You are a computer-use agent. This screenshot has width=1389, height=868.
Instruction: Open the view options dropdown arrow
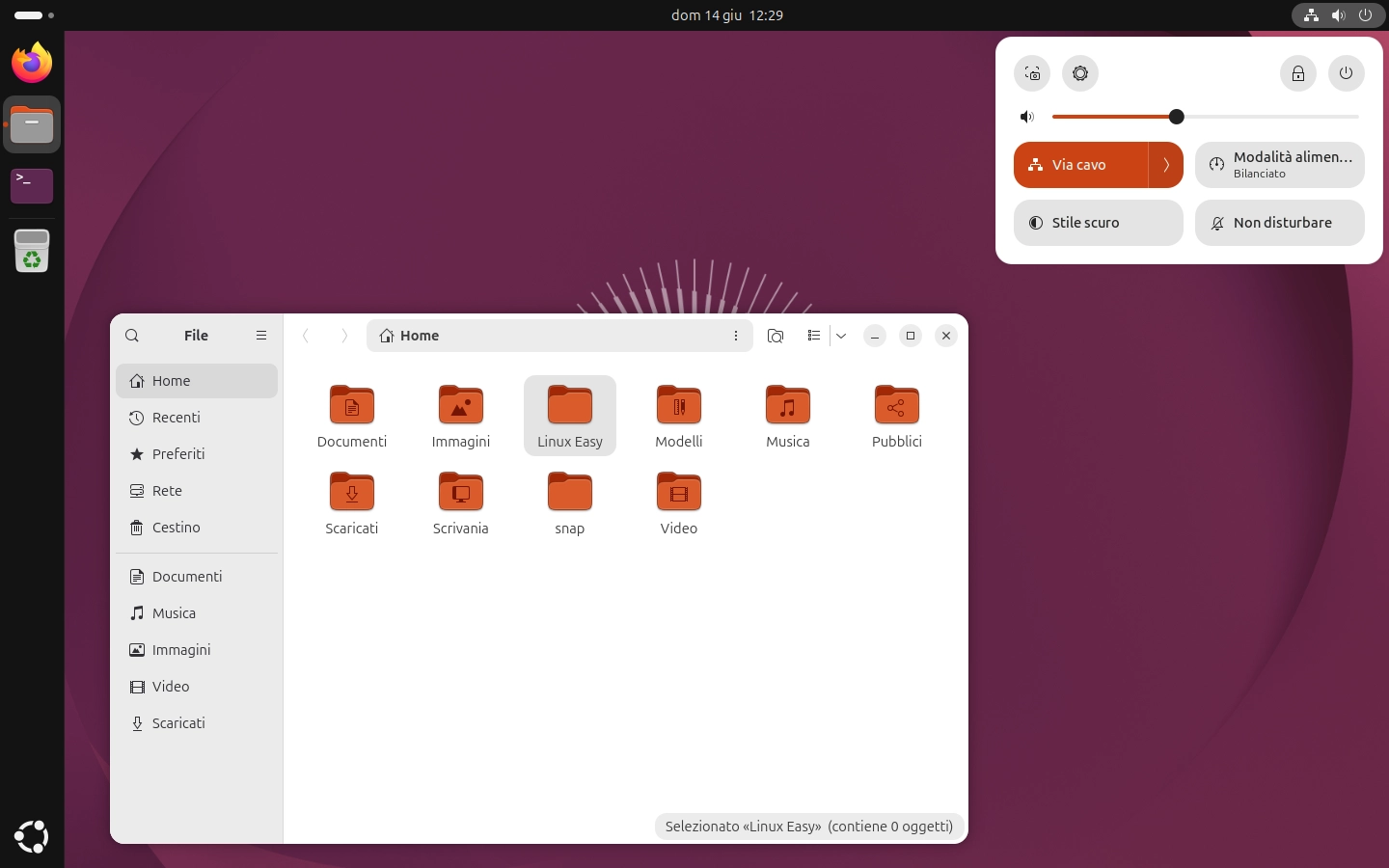click(841, 336)
